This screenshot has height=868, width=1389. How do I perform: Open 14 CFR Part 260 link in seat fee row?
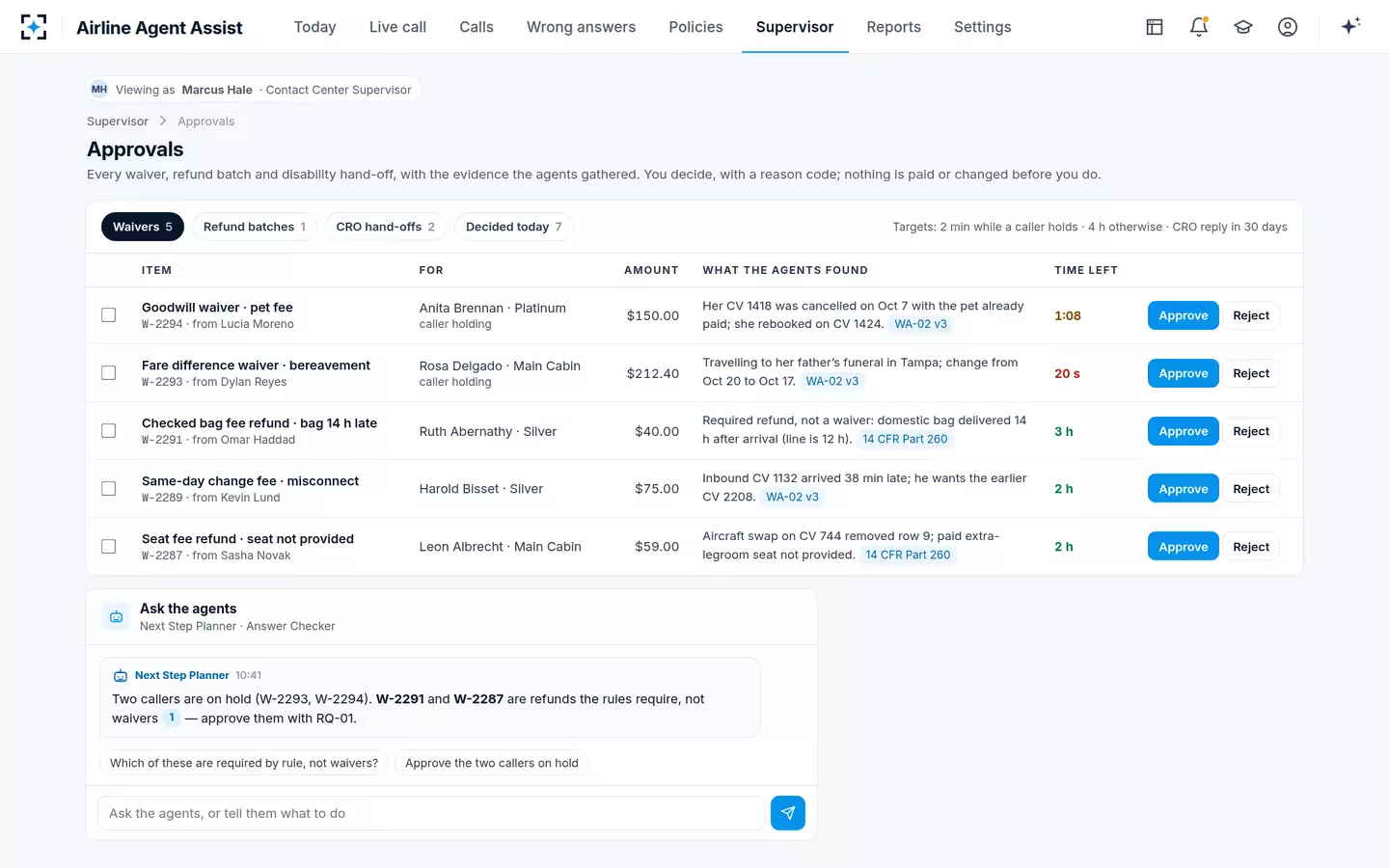click(x=908, y=555)
